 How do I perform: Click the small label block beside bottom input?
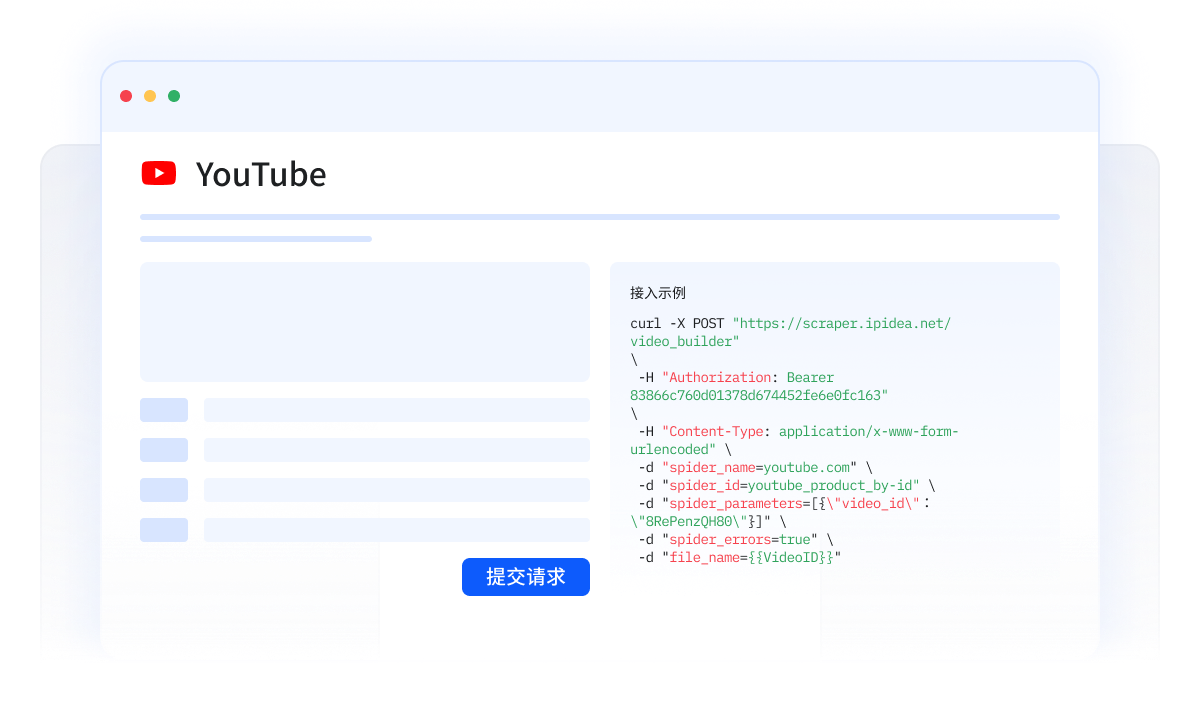[164, 530]
